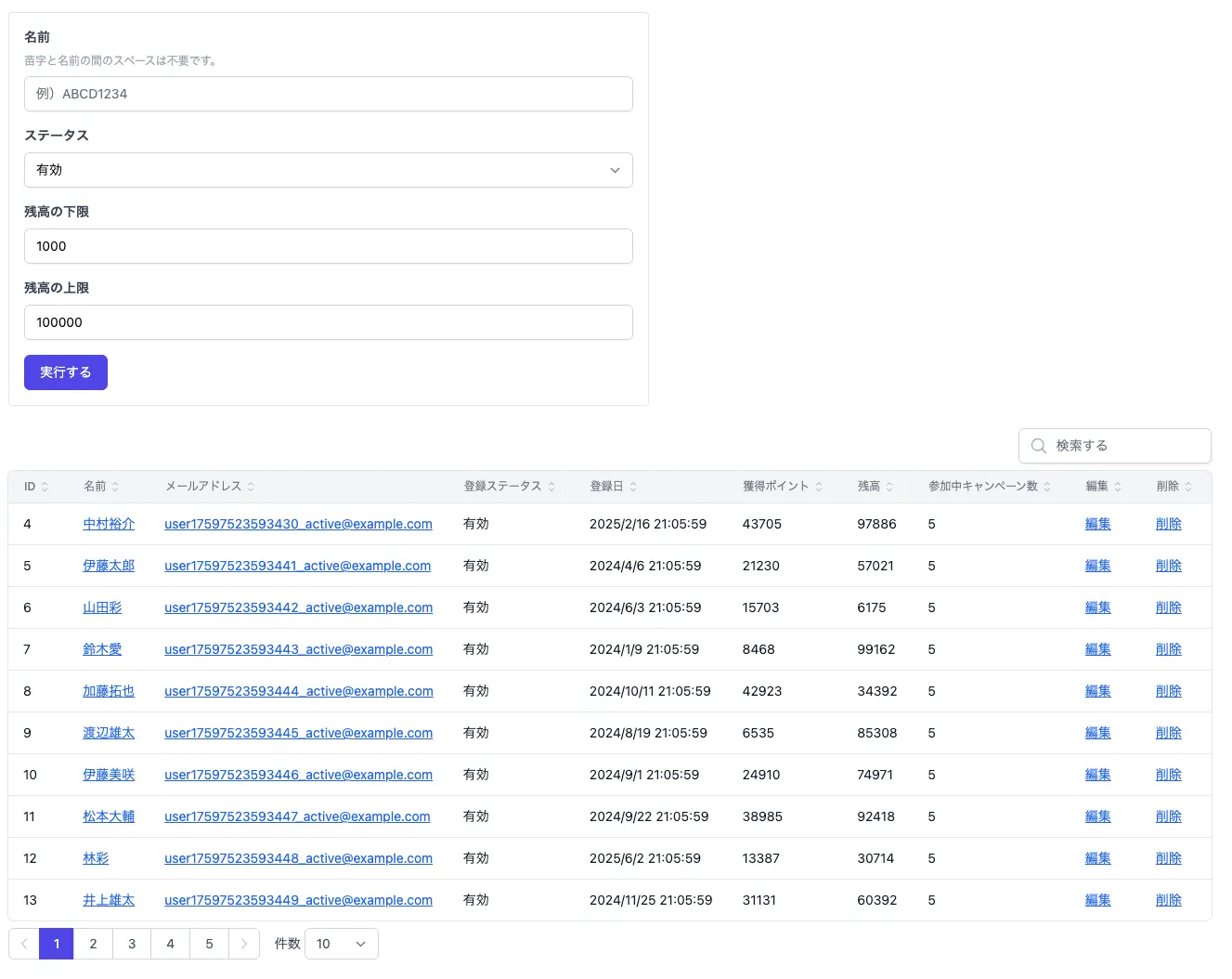The width and height of the screenshot is (1232, 979).
Task: Click 獲得ポイント value 42923
Action: pyautogui.click(x=762, y=691)
